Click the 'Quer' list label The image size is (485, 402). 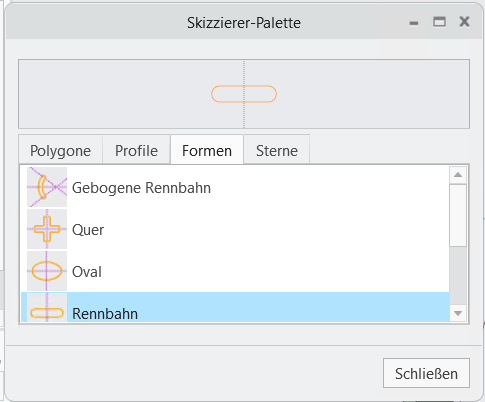click(x=88, y=230)
